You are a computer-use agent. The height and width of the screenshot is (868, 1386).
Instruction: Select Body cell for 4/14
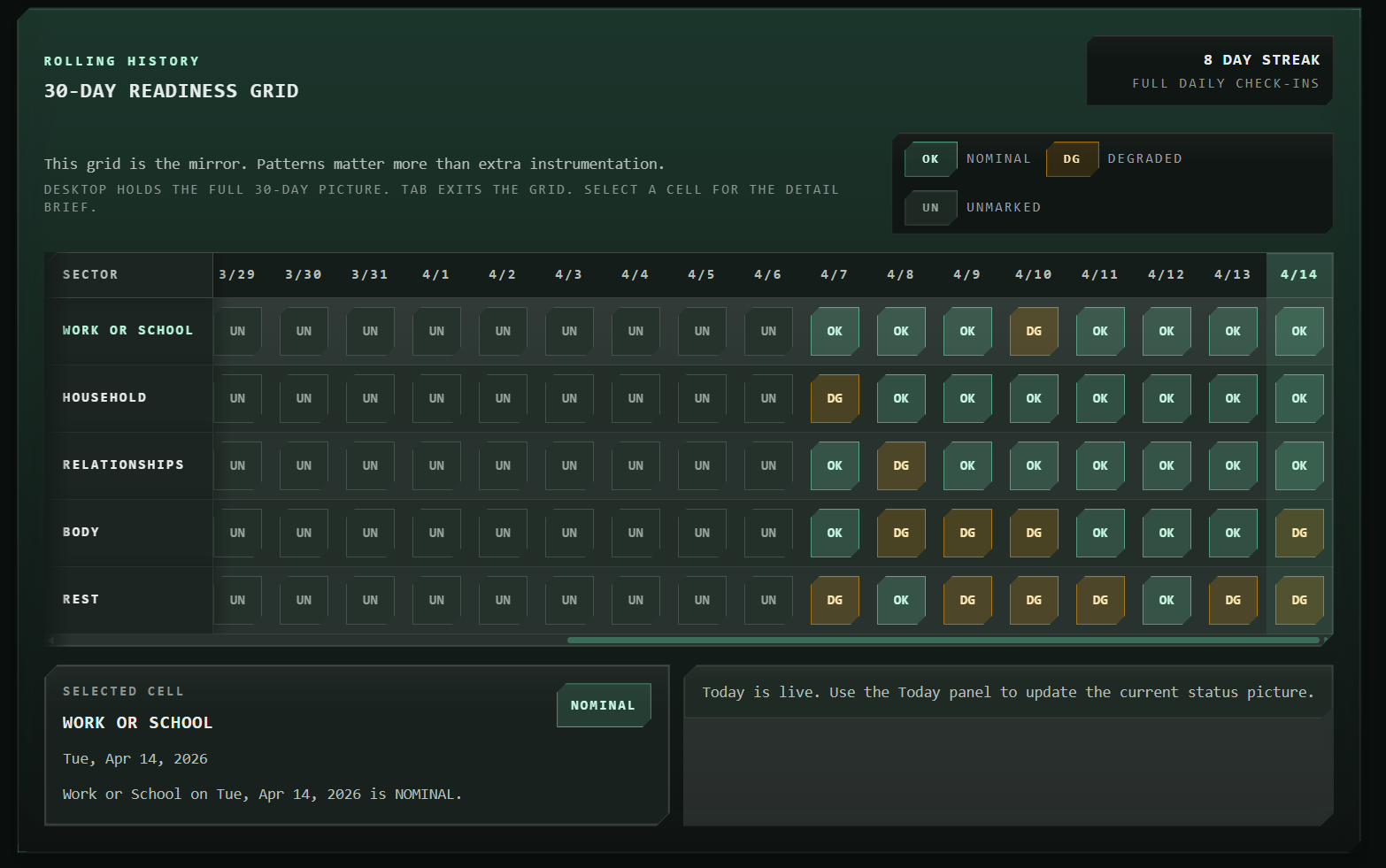click(1298, 533)
